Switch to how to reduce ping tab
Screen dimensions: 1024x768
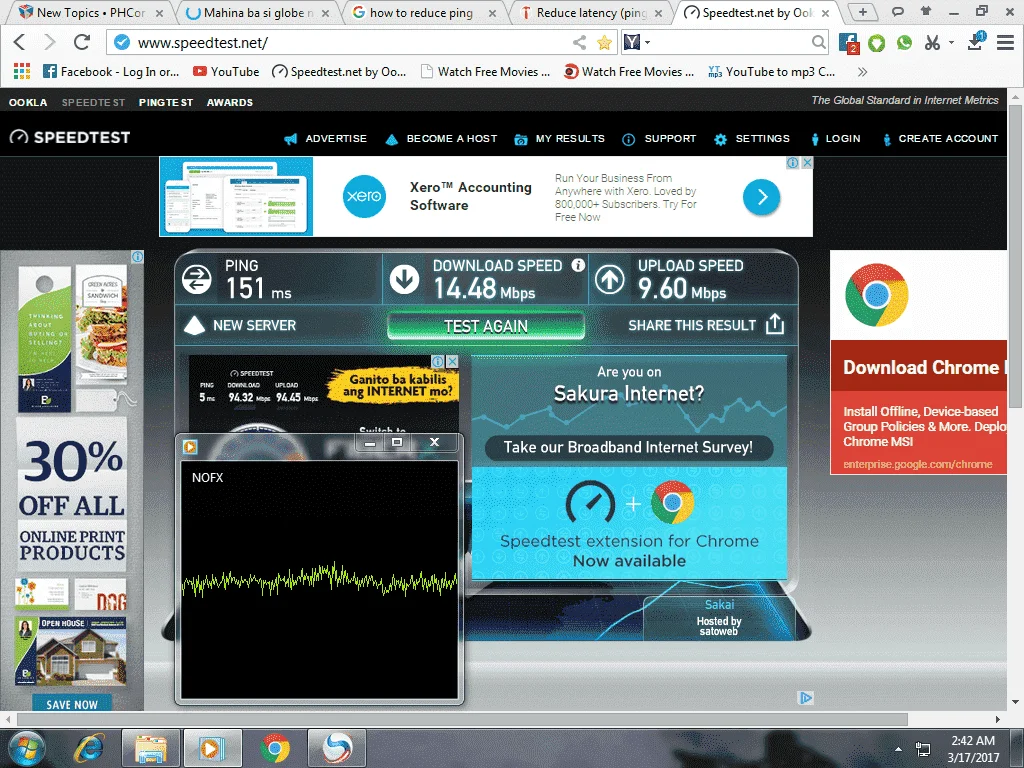tap(424, 12)
